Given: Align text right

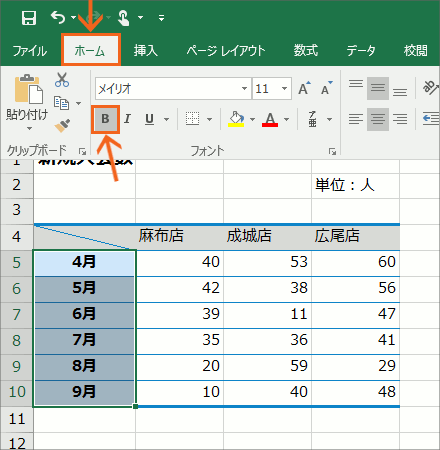Looking at the screenshot, I should pos(400,119).
